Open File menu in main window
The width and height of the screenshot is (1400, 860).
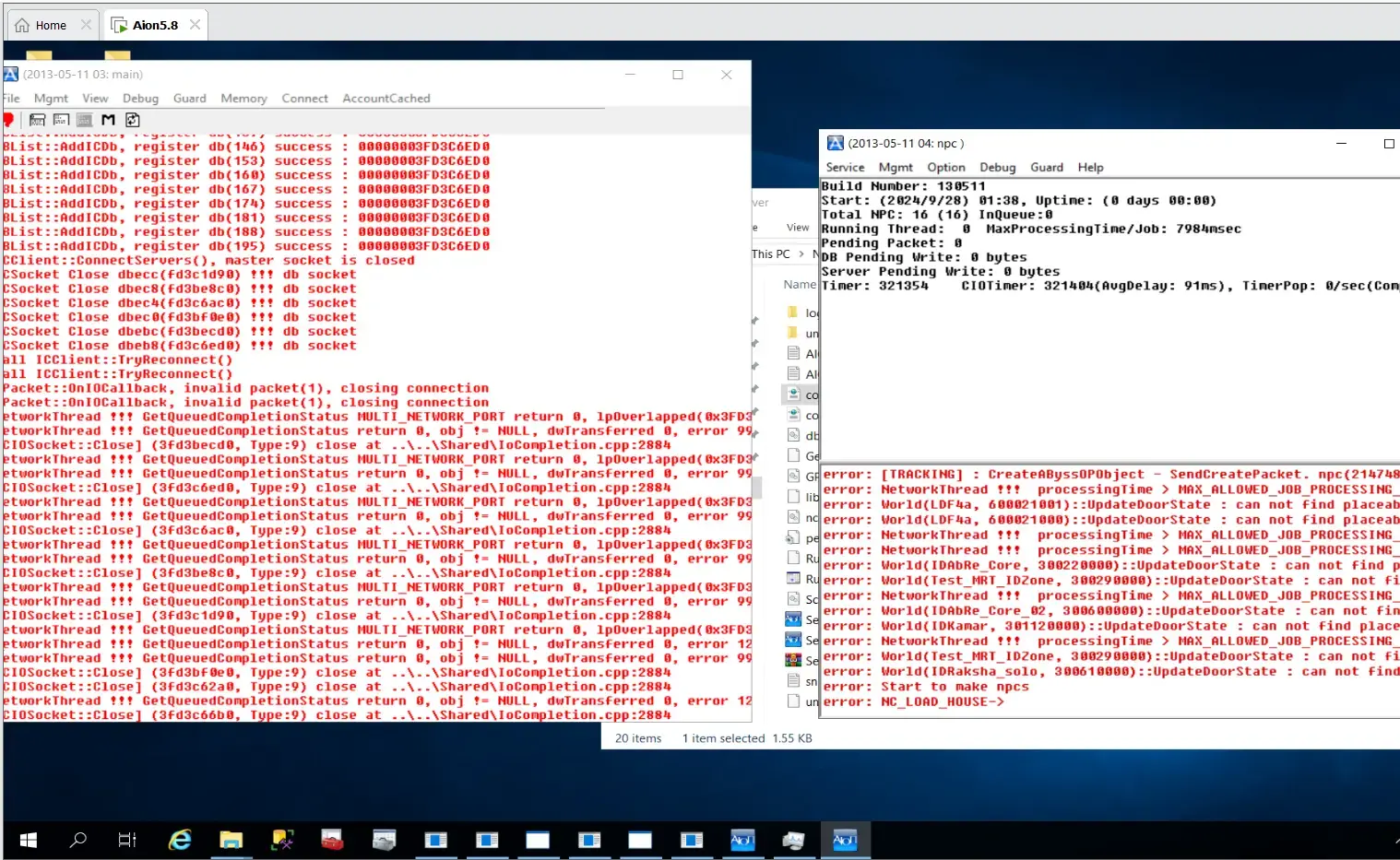point(11,98)
